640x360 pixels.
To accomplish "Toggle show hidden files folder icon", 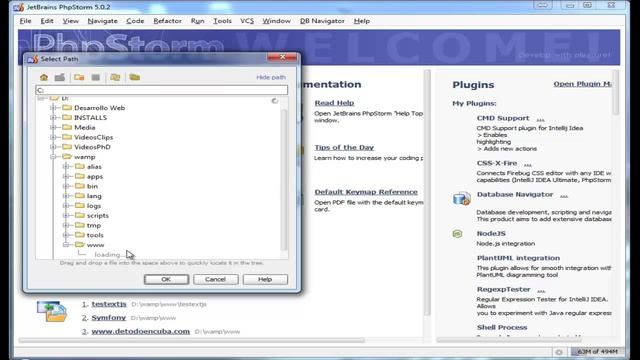I will click(135, 77).
